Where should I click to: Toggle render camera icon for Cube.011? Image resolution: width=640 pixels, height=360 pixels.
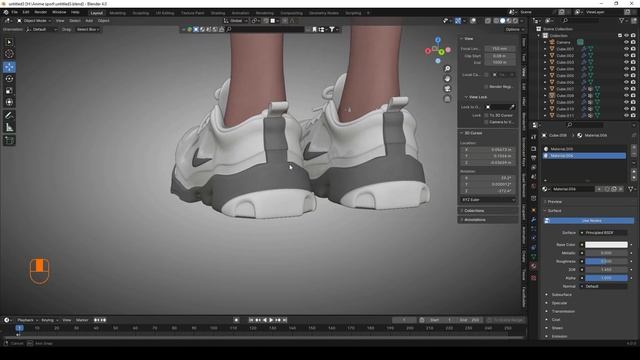633,116
